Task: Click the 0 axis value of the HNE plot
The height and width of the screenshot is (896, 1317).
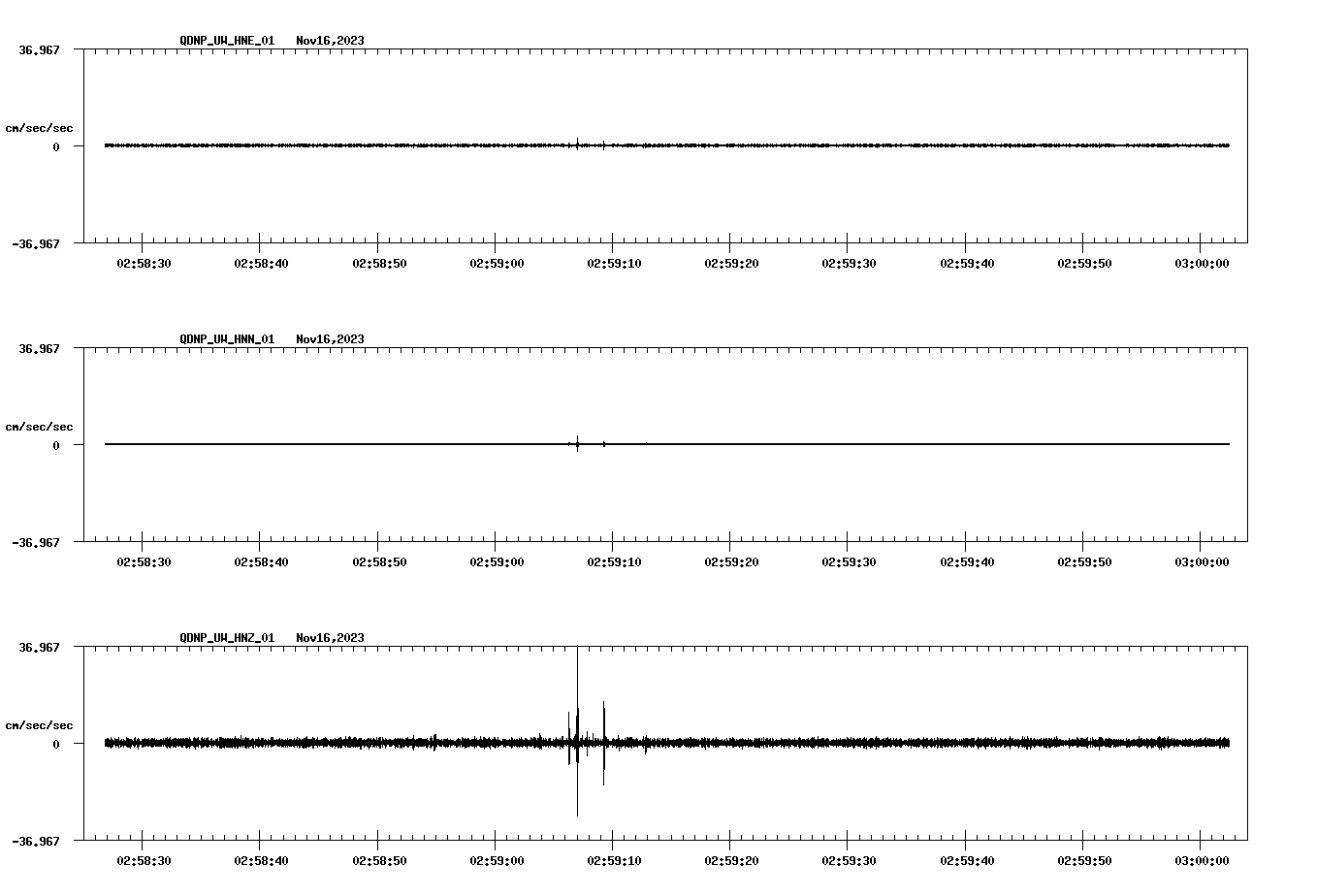Action: tap(56, 146)
